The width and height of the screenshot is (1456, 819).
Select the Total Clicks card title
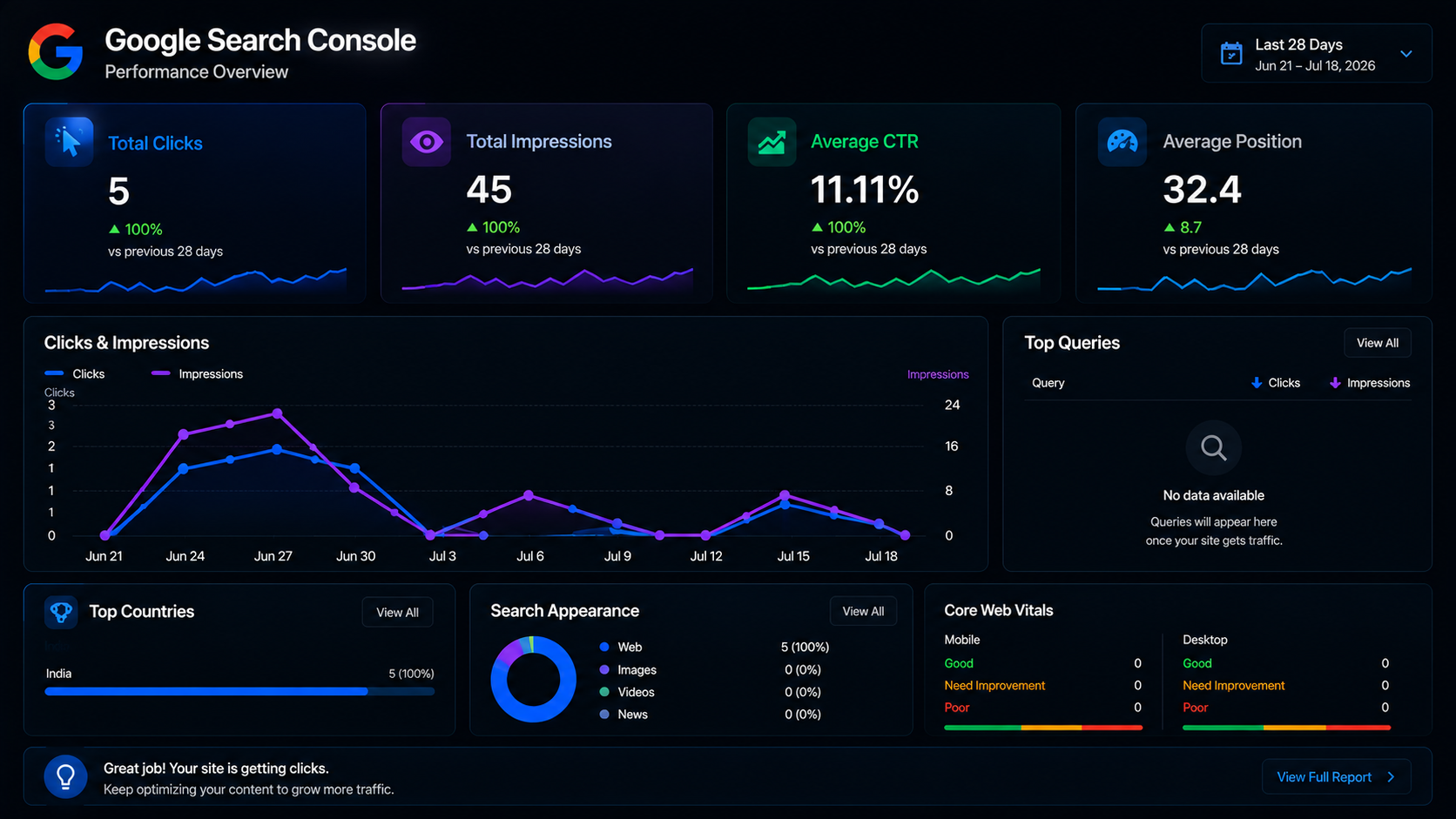(155, 144)
